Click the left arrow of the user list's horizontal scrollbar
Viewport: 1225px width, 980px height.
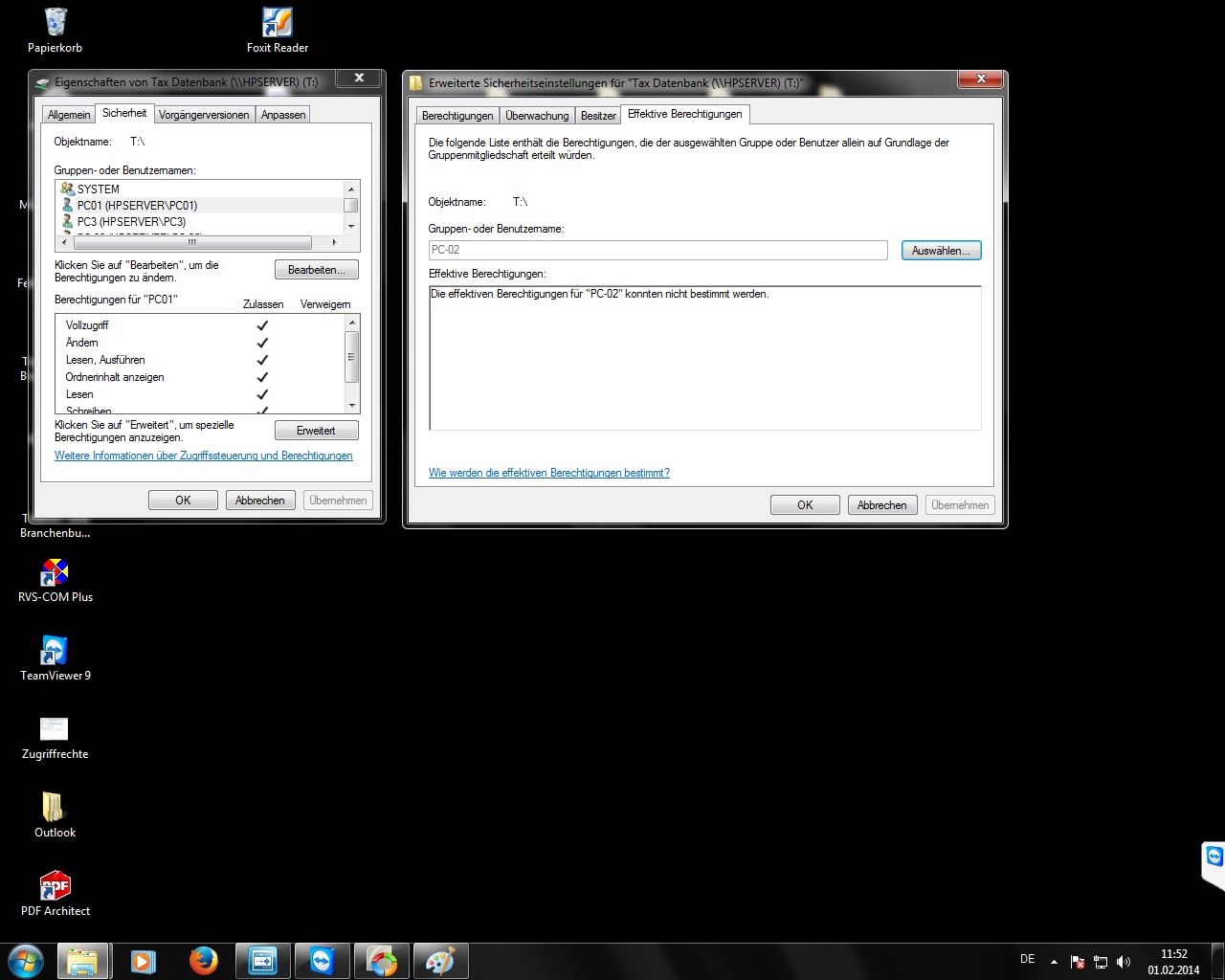pyautogui.click(x=65, y=242)
